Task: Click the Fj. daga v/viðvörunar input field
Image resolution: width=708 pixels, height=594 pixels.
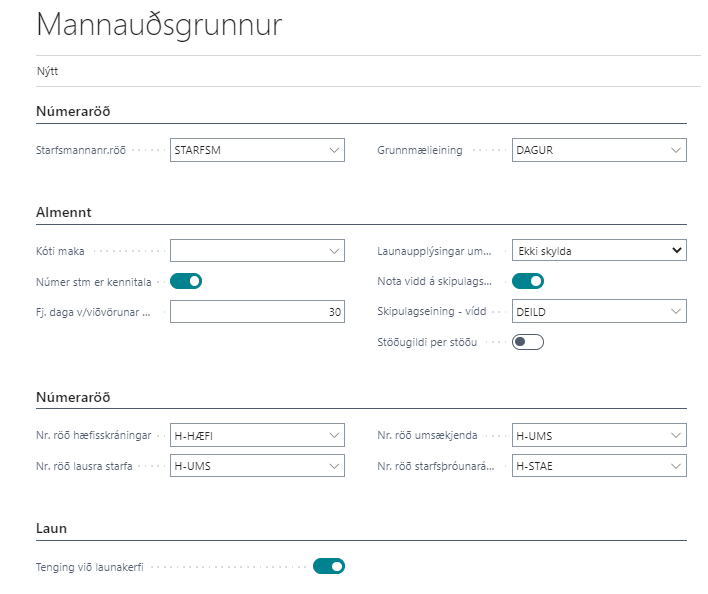Action: (256, 312)
